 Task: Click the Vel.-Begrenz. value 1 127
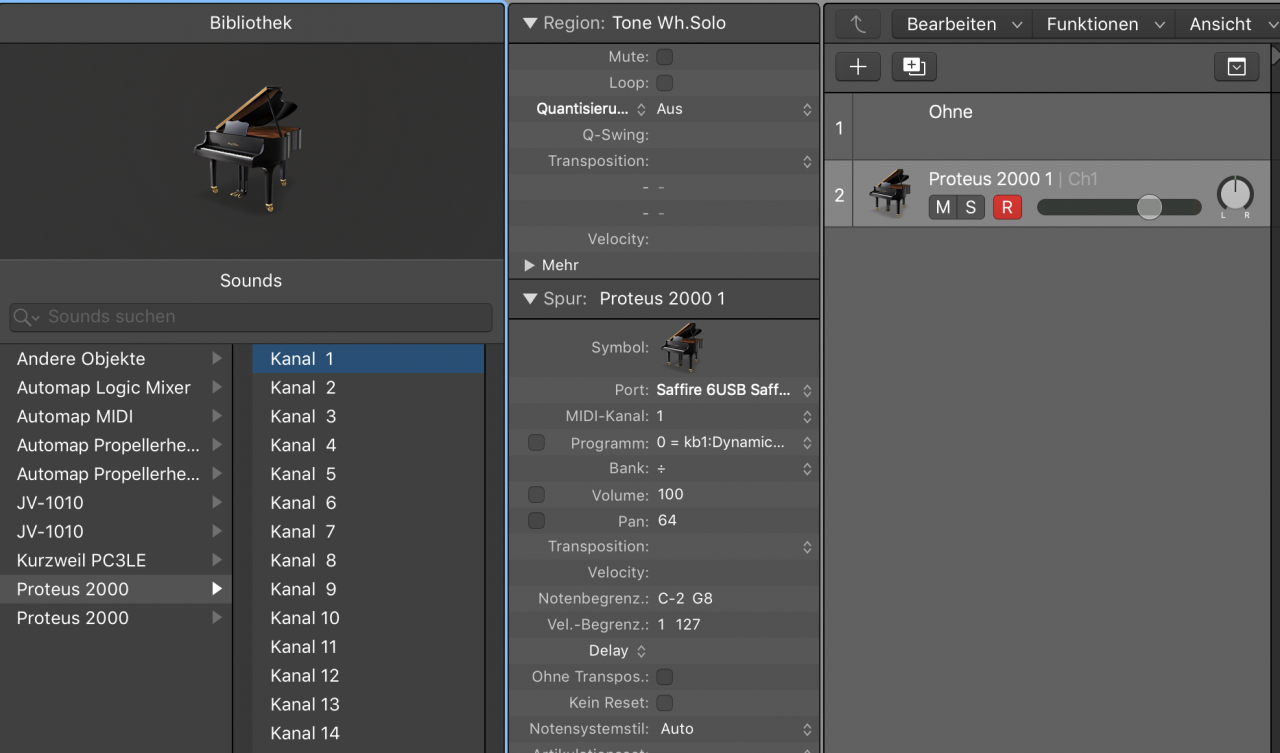(679, 624)
